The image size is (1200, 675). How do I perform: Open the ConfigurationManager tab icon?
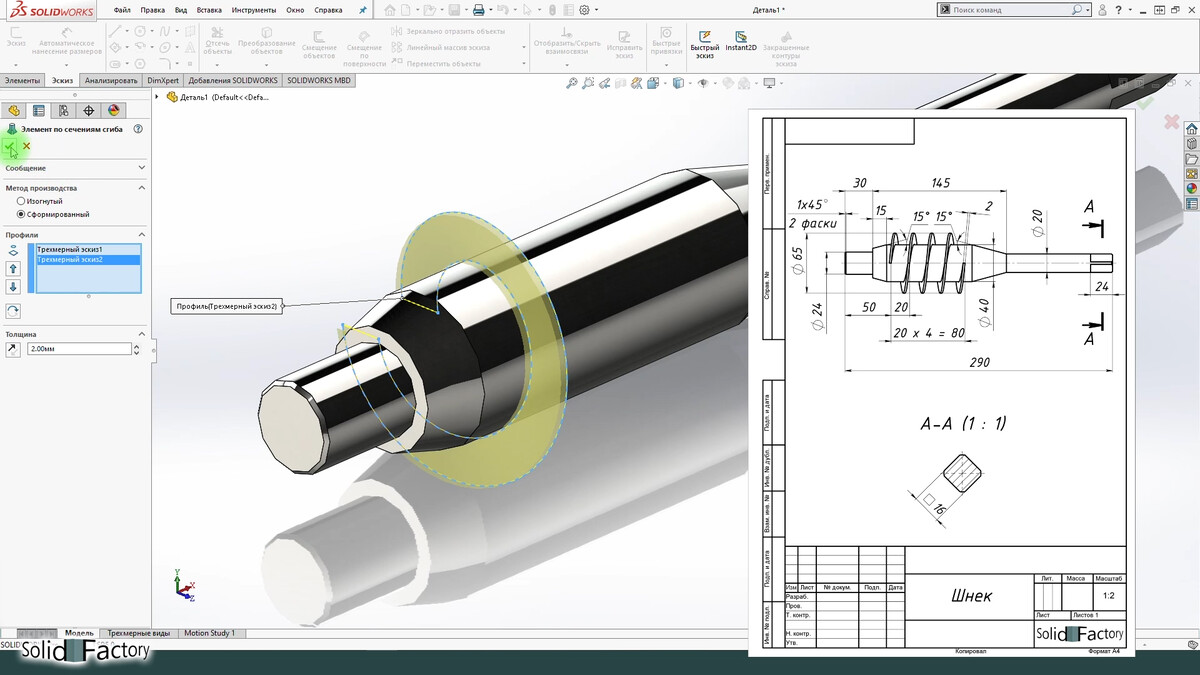64,111
